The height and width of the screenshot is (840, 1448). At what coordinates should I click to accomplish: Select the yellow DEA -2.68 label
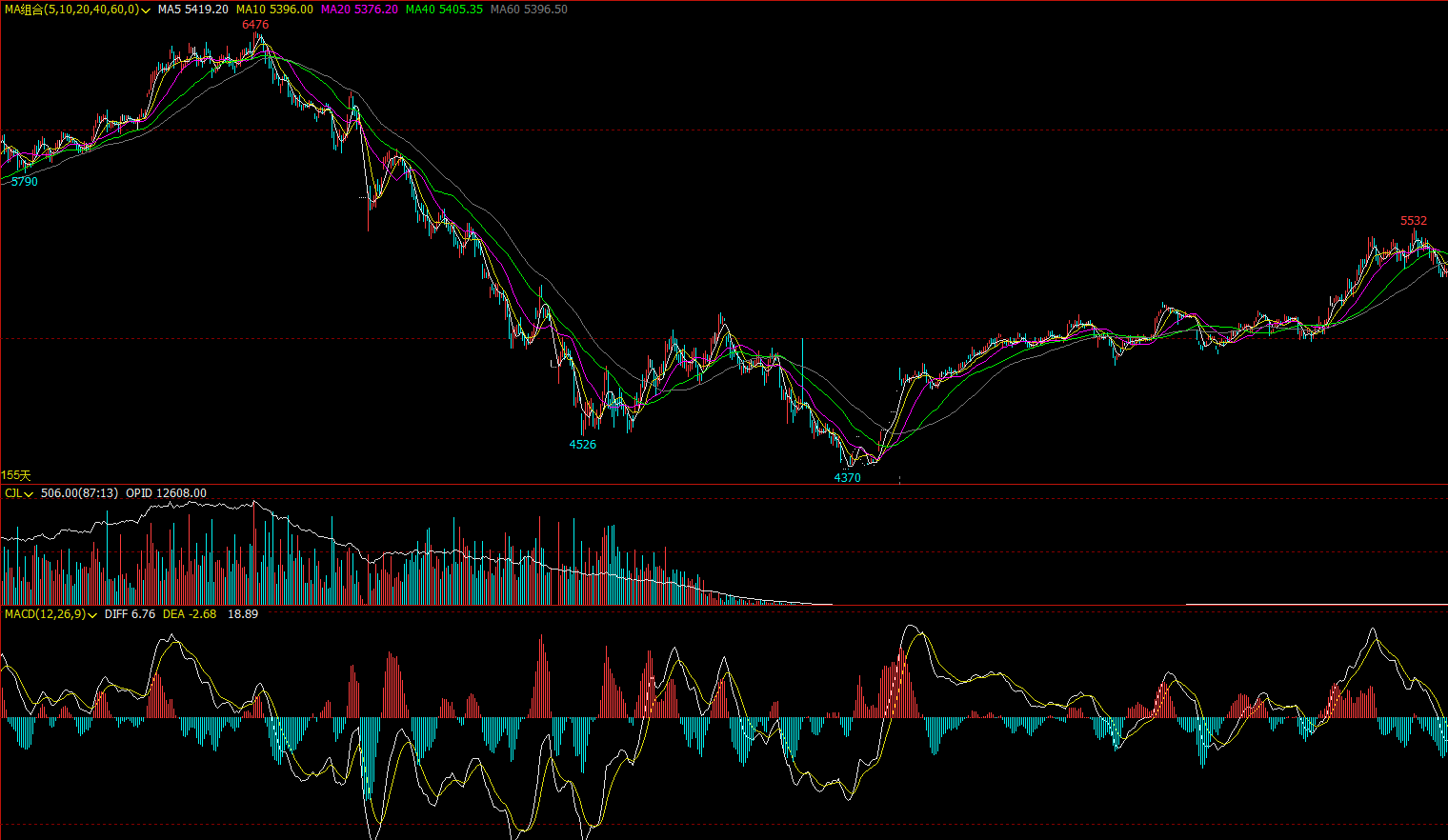190,614
